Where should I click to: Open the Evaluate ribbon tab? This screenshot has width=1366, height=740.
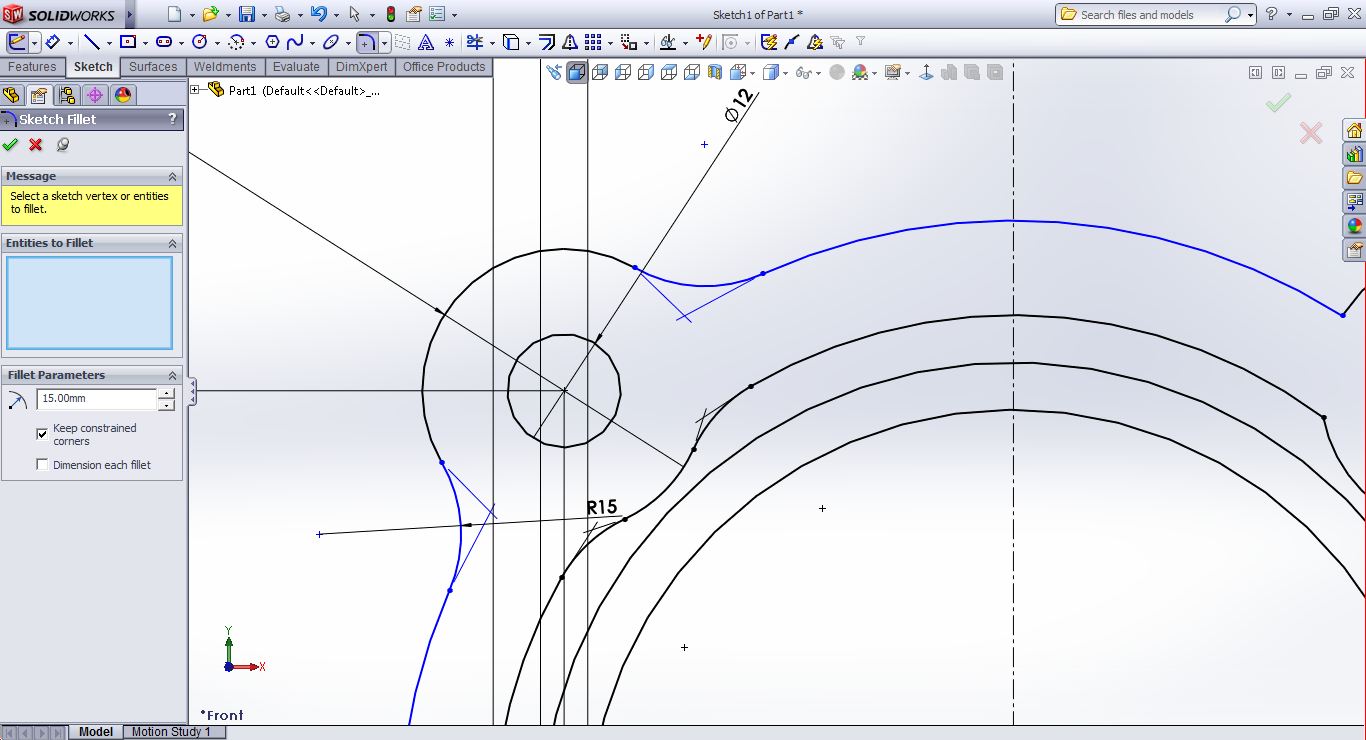tap(296, 67)
